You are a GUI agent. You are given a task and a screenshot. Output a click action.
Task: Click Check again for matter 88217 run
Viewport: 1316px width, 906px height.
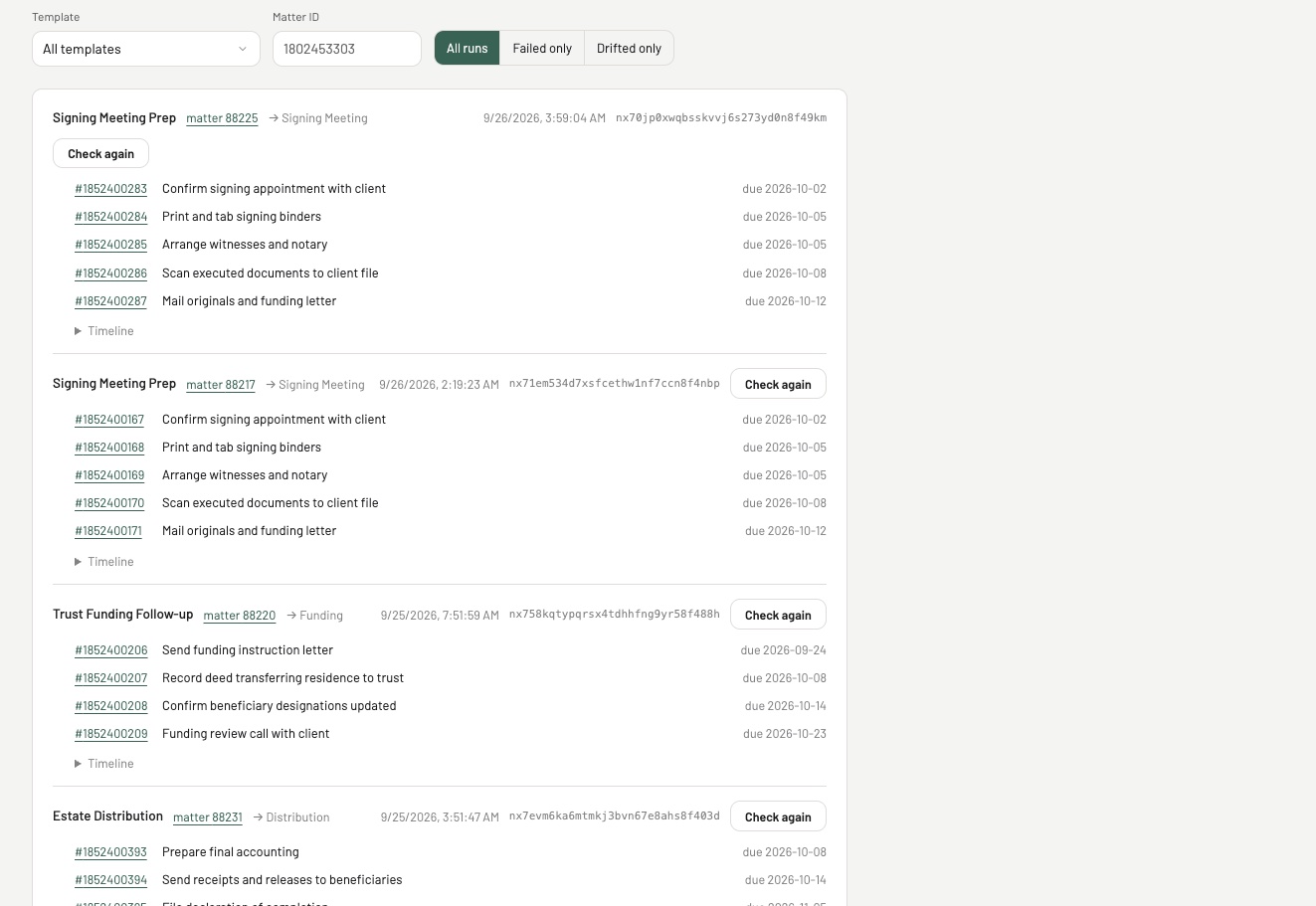point(778,384)
